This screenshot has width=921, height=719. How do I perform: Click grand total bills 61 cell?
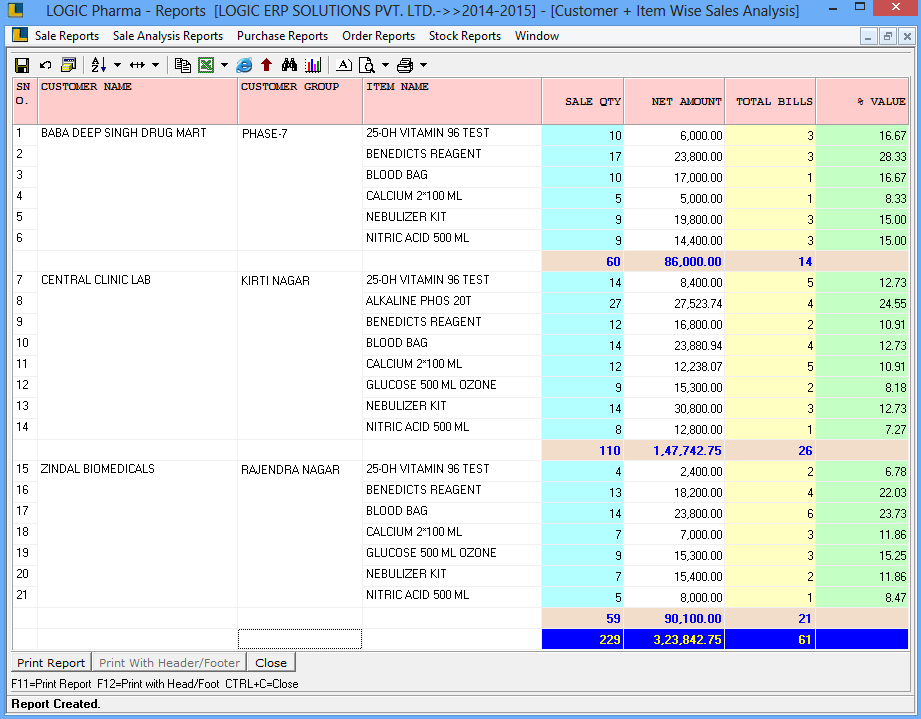[x=770, y=640]
